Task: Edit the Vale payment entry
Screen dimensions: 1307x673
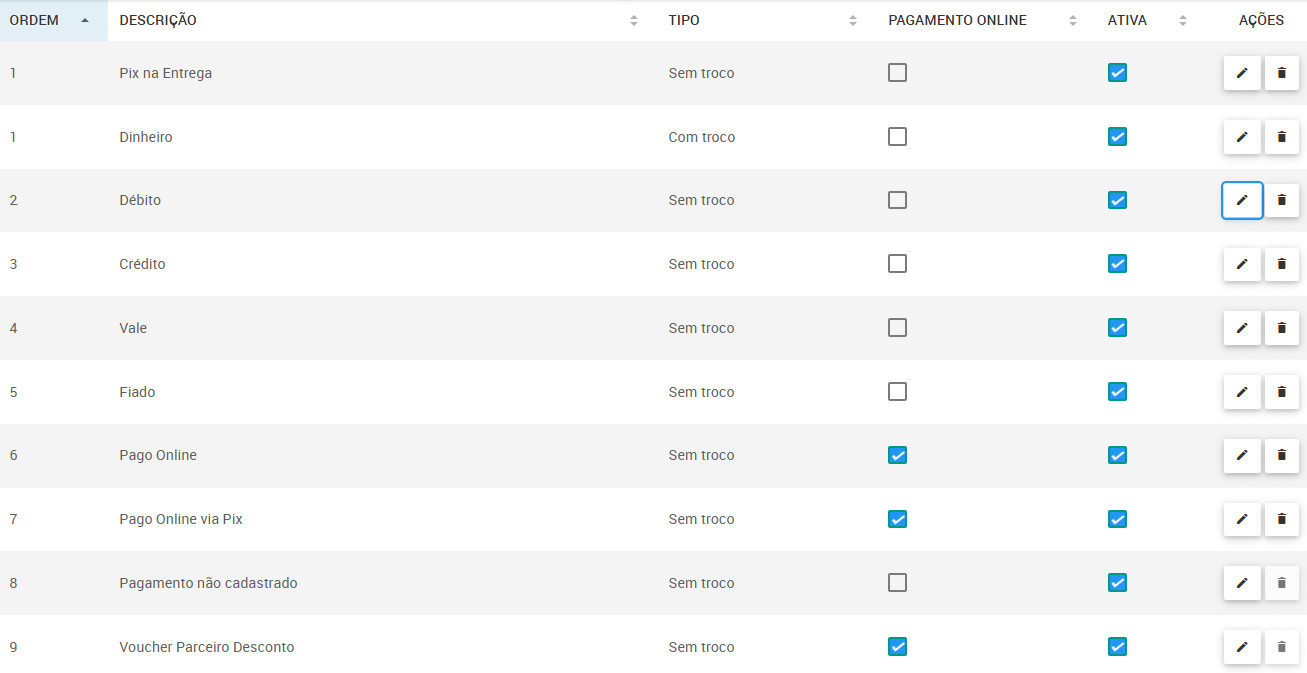Action: 1242,328
